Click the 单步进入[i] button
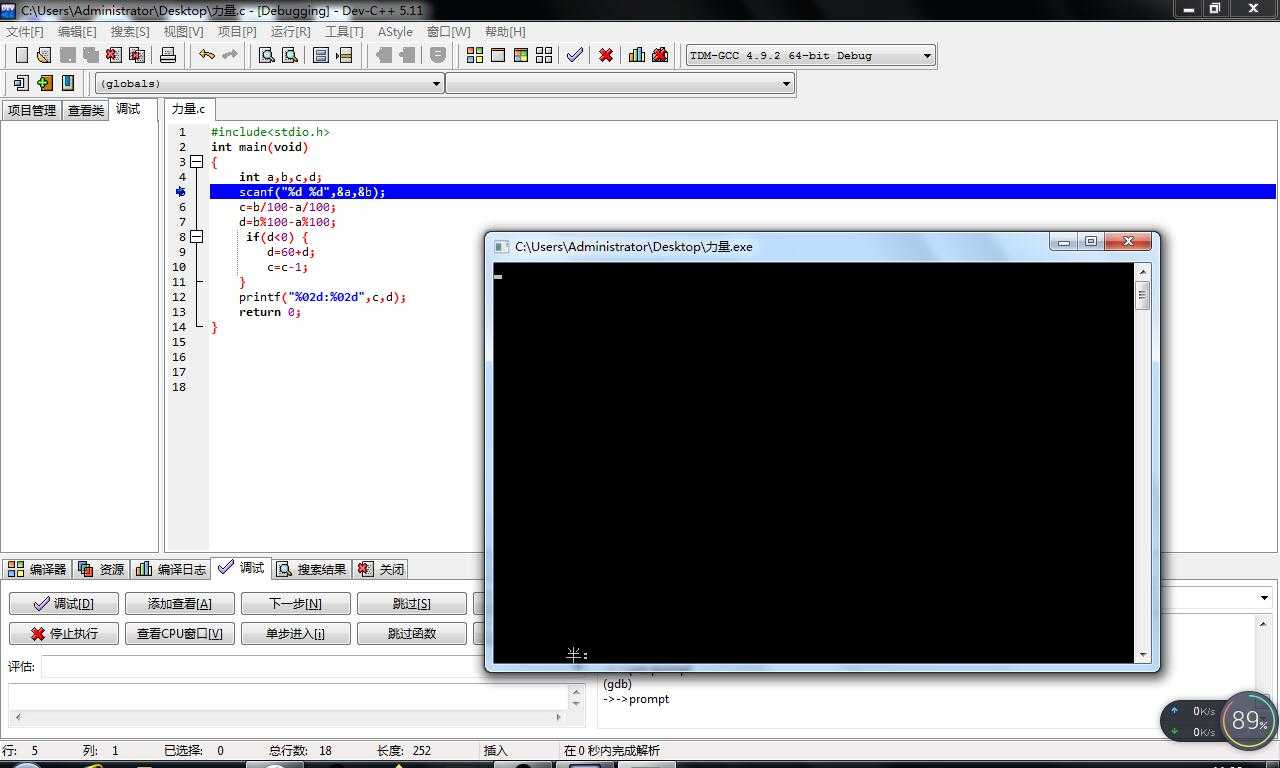 (x=296, y=634)
